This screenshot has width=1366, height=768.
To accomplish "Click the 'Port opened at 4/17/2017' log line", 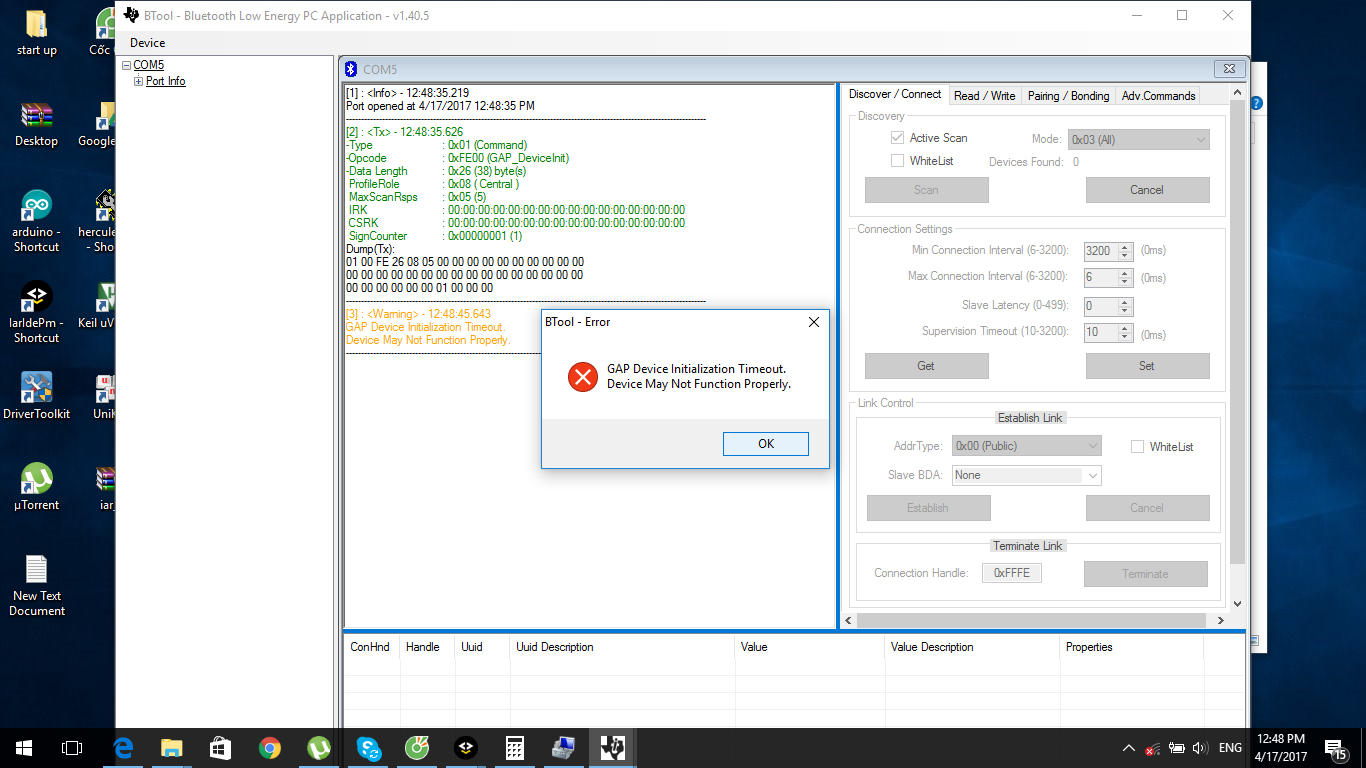I will [x=440, y=106].
